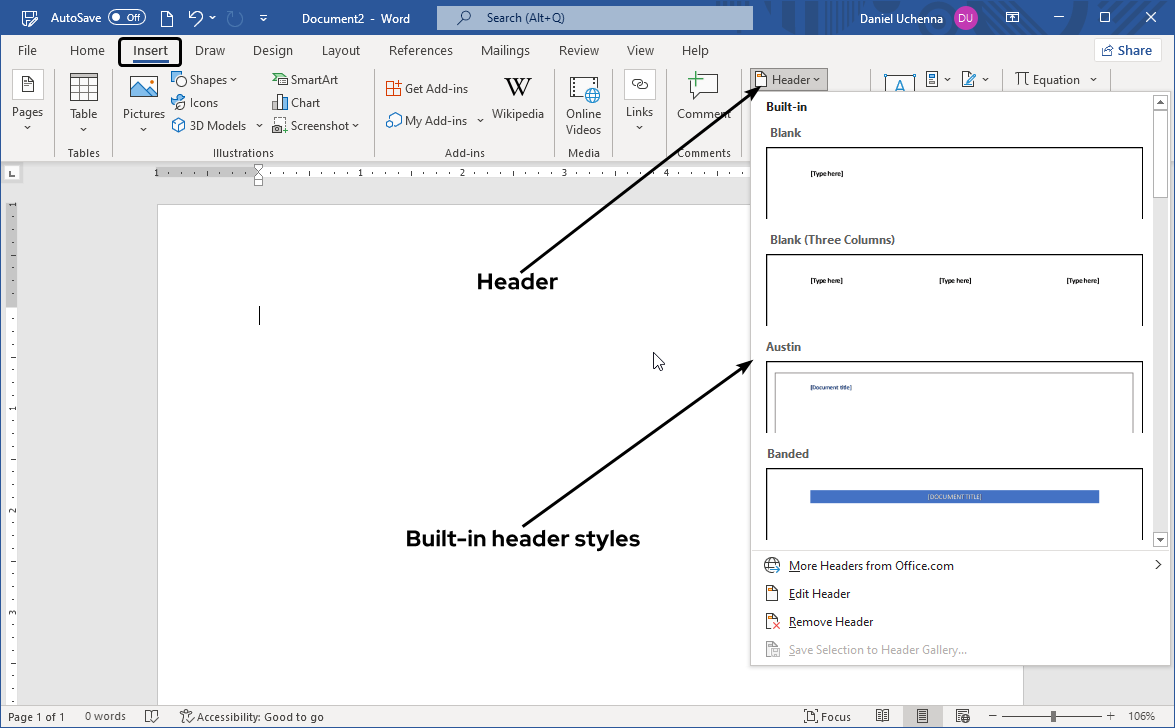
Task: Open Online Videos insert option
Action: click(583, 104)
